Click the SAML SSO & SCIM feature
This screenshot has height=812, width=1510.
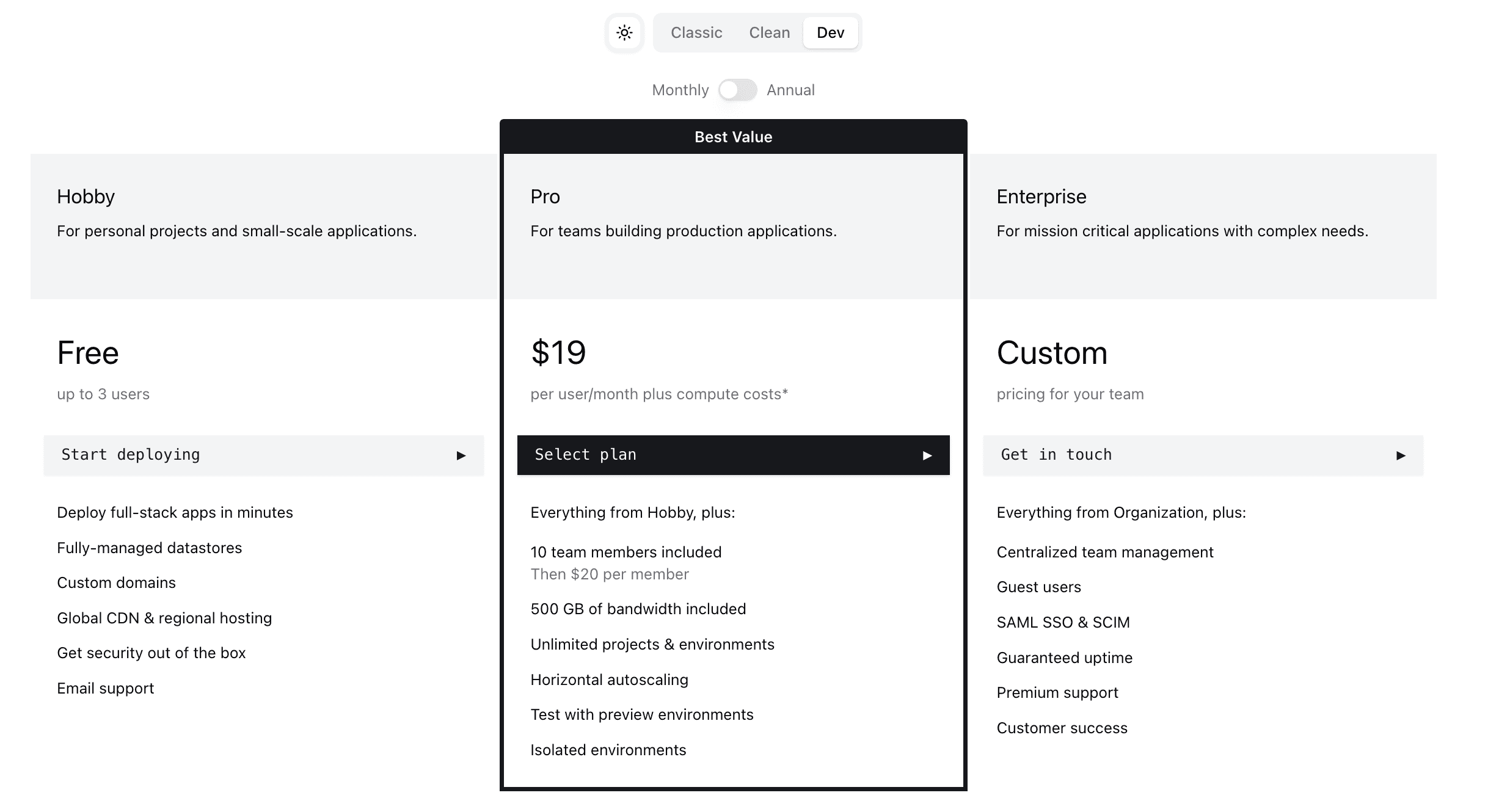tap(1063, 622)
